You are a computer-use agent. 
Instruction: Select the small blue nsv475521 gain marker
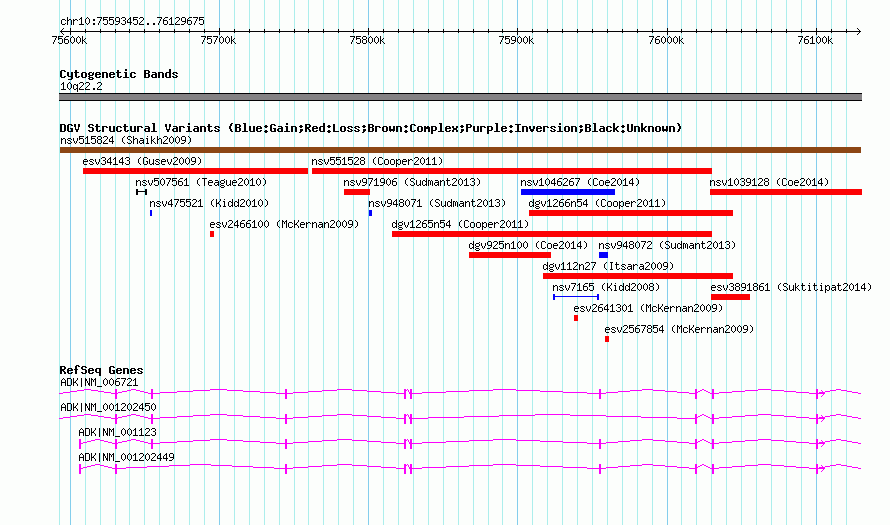click(x=151, y=213)
